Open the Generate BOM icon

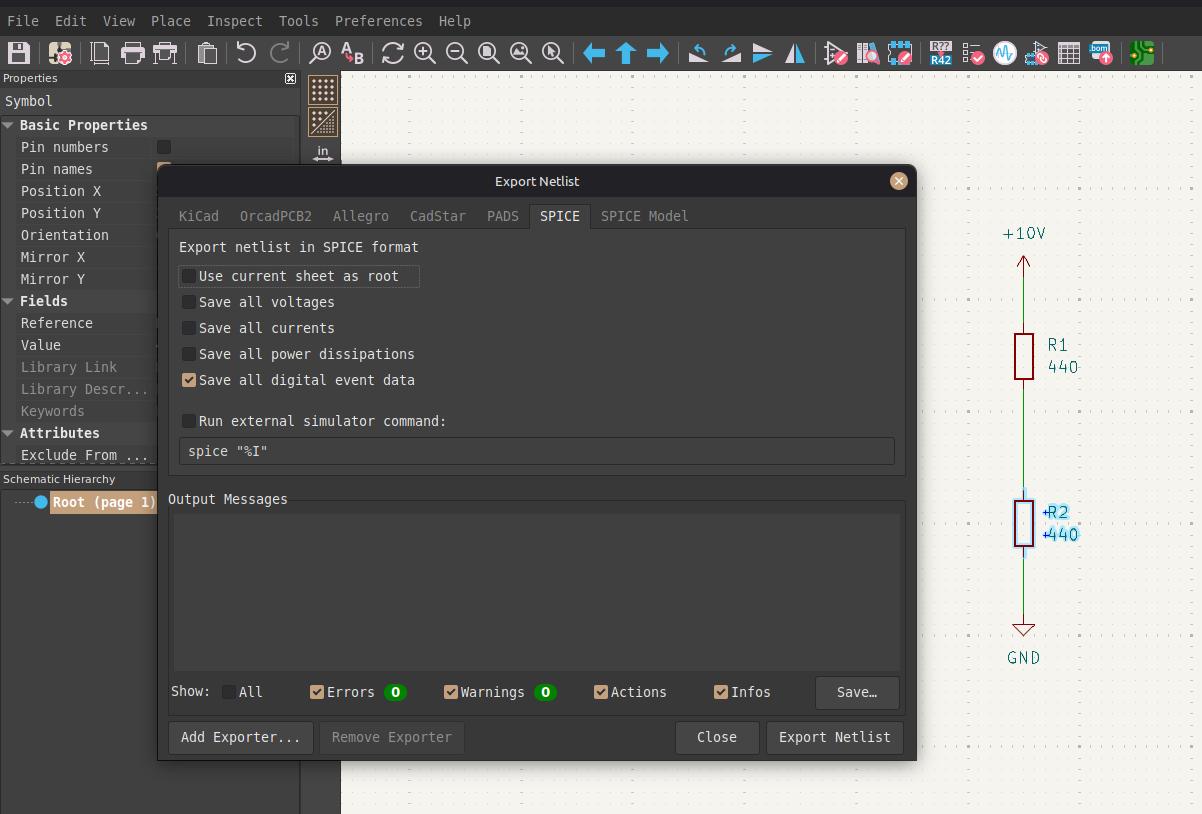click(1100, 53)
